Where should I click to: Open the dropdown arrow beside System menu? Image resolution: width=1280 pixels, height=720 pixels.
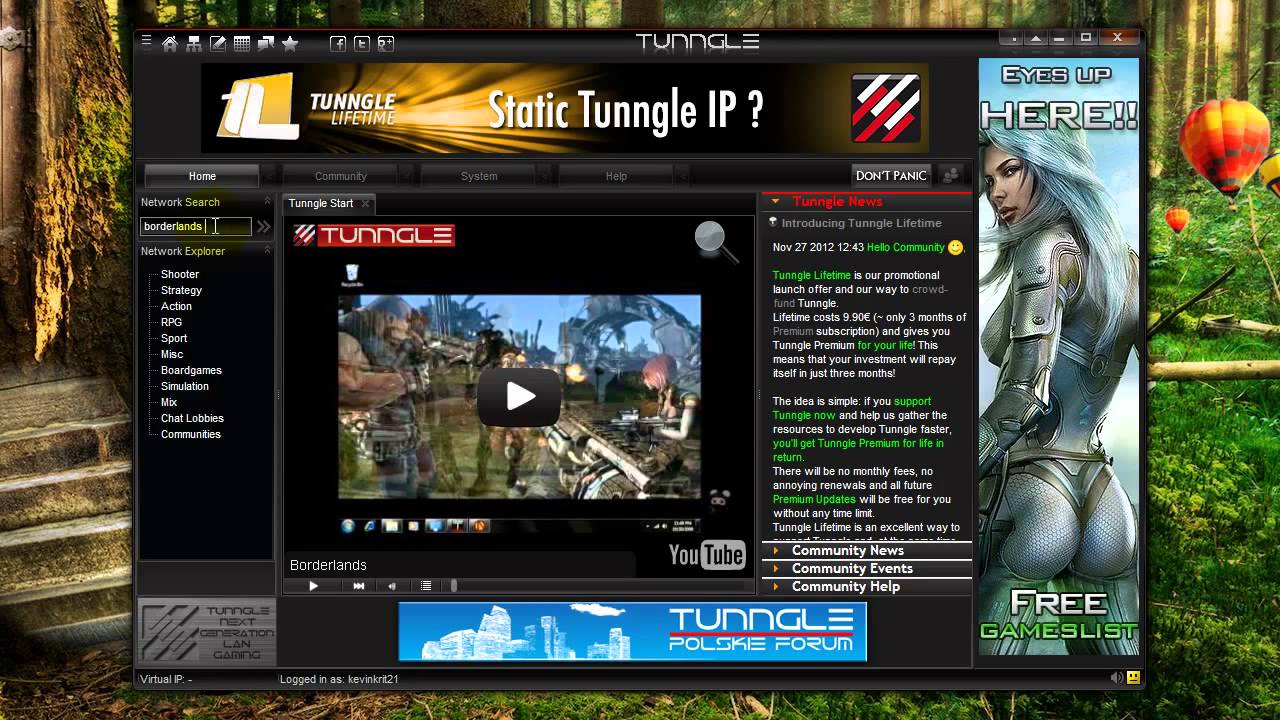(543, 176)
